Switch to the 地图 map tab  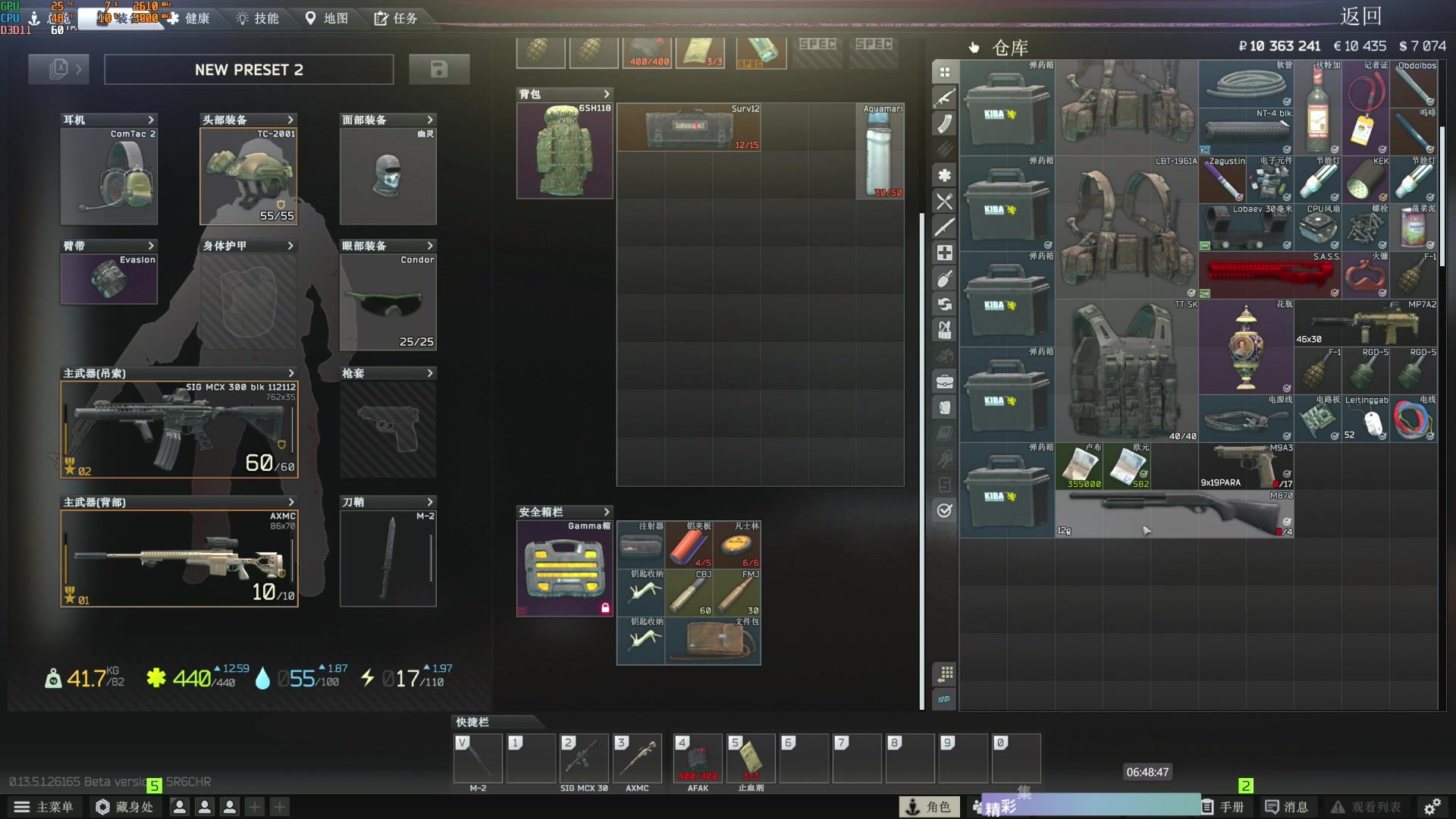pyautogui.click(x=327, y=18)
